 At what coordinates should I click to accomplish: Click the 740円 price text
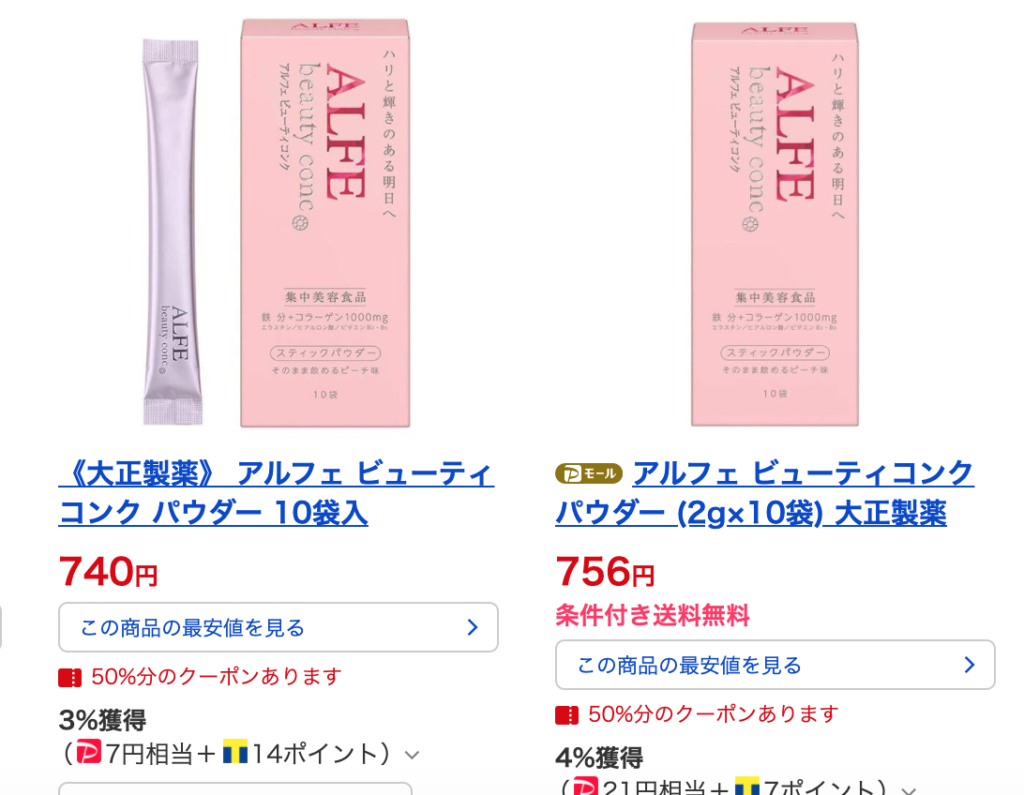coord(108,572)
